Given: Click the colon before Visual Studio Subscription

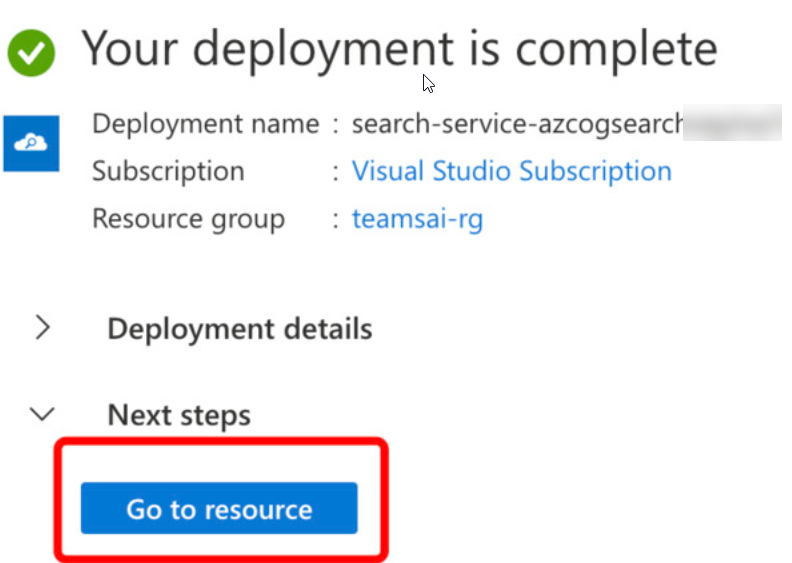Looking at the screenshot, I should [x=335, y=172].
